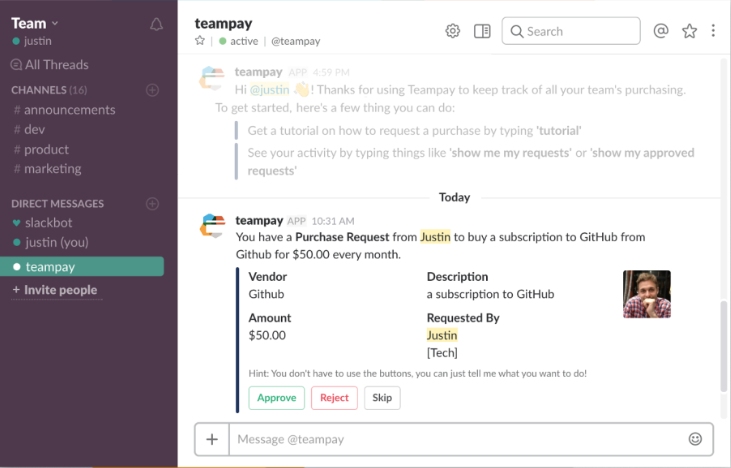Select teampay conversation in sidebar
The height and width of the screenshot is (468, 731).
point(82,267)
